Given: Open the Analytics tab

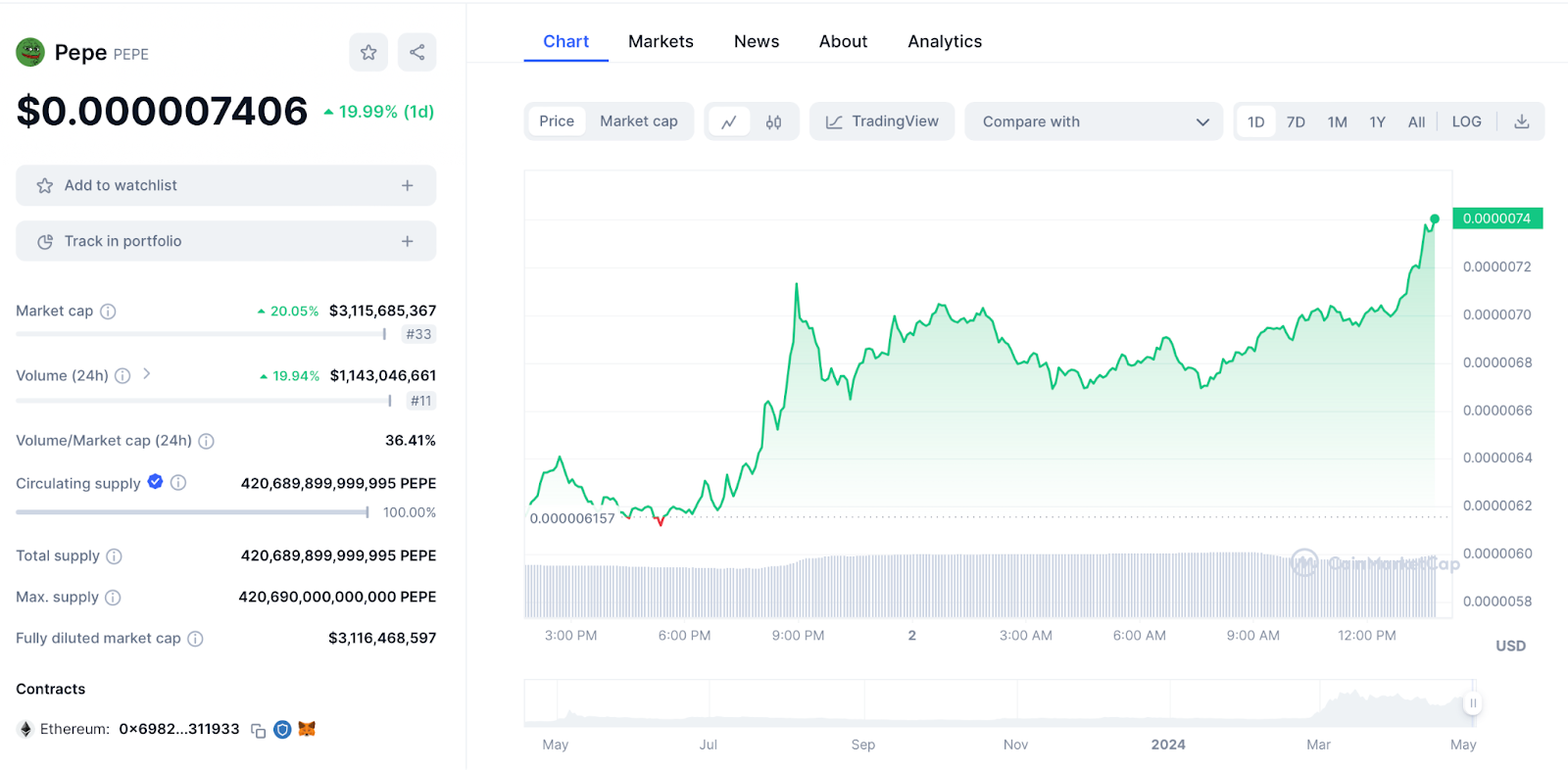Looking at the screenshot, I should pos(945,41).
